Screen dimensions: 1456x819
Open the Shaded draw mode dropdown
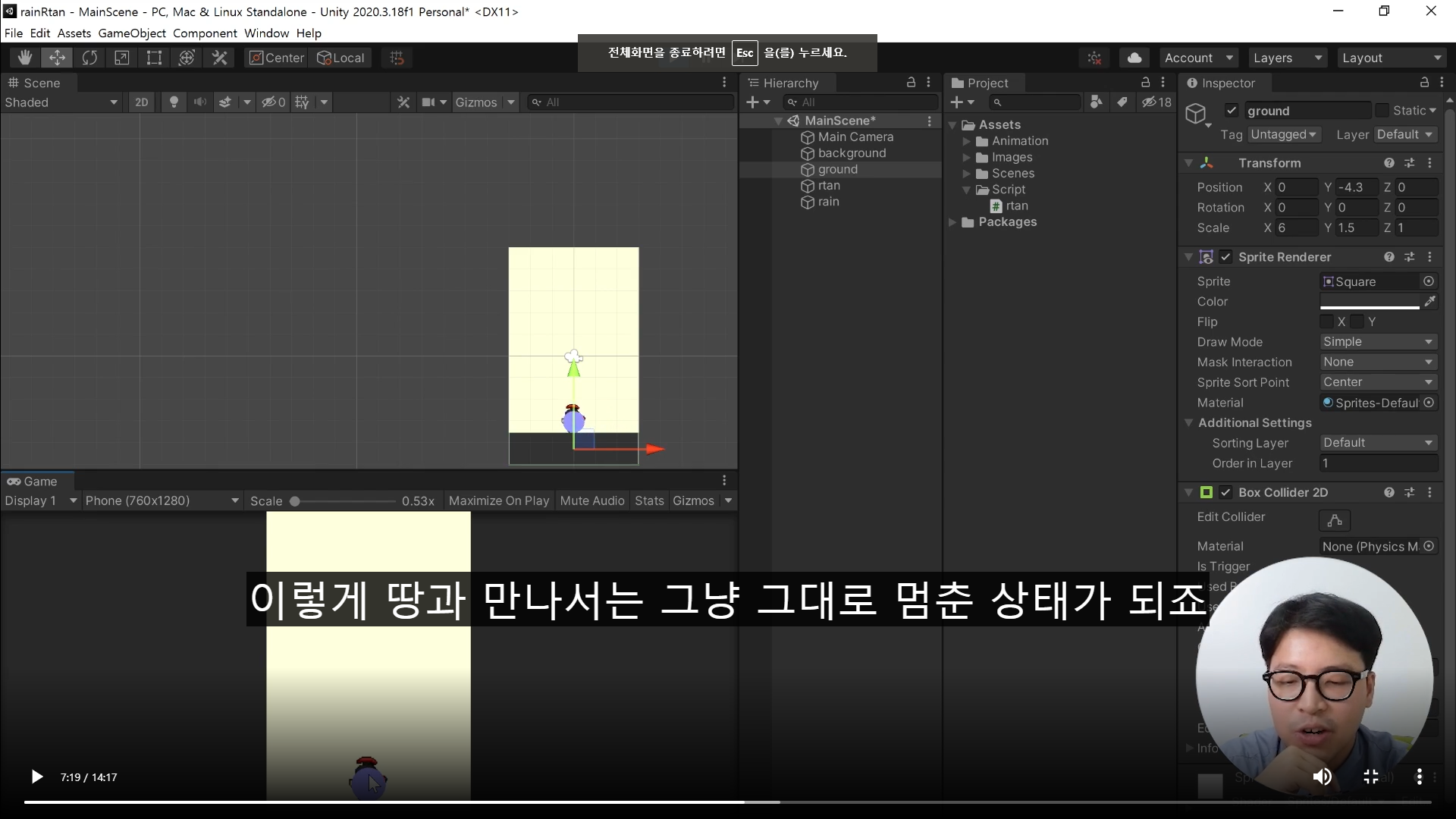click(61, 102)
